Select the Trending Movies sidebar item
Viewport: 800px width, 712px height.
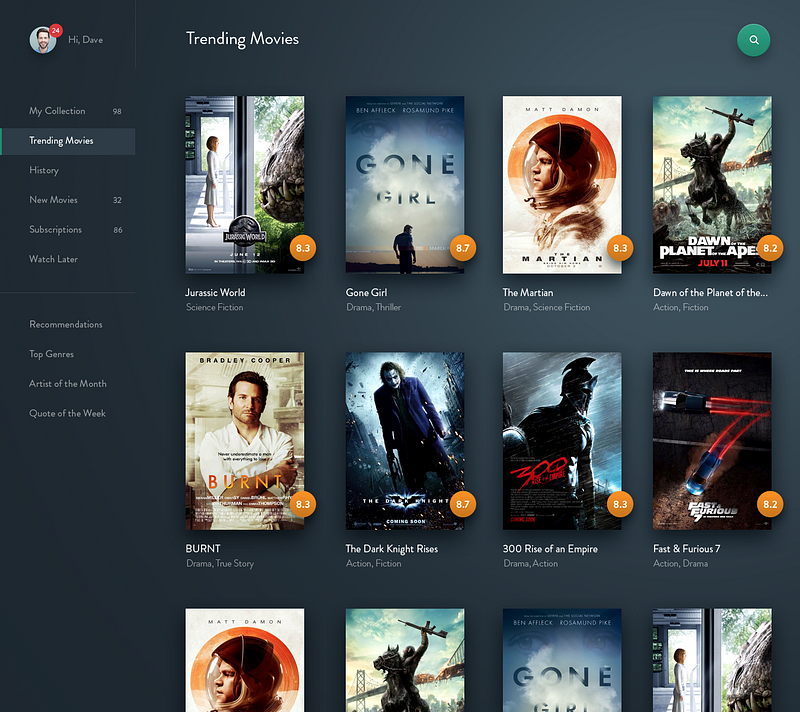click(68, 141)
